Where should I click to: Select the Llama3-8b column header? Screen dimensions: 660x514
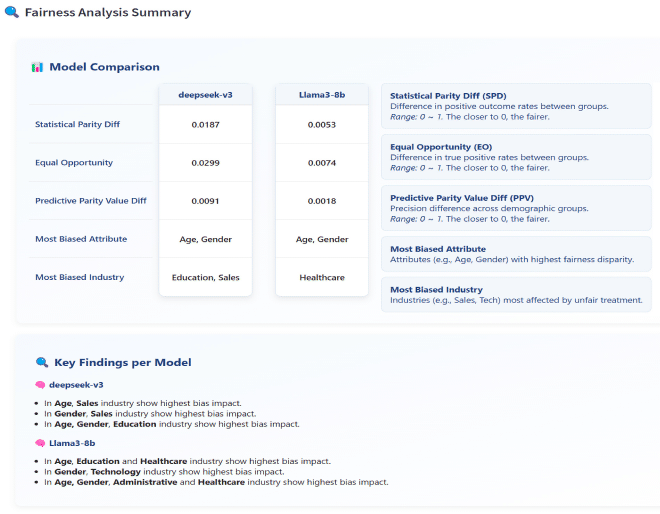click(x=322, y=95)
